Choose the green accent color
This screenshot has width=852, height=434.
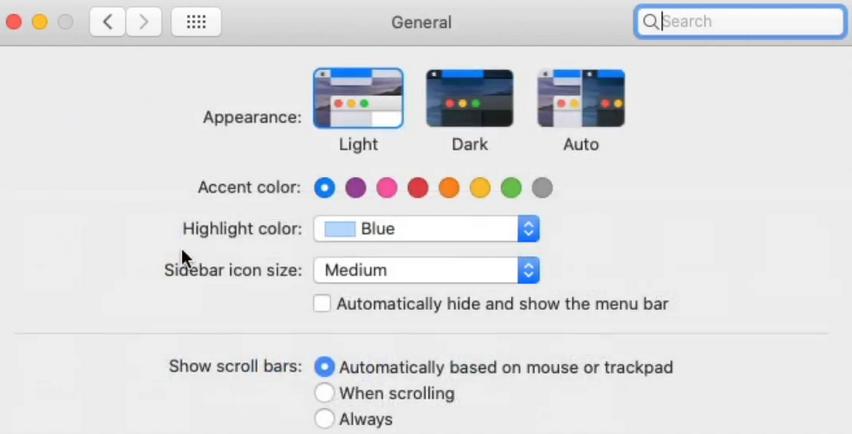click(511, 187)
